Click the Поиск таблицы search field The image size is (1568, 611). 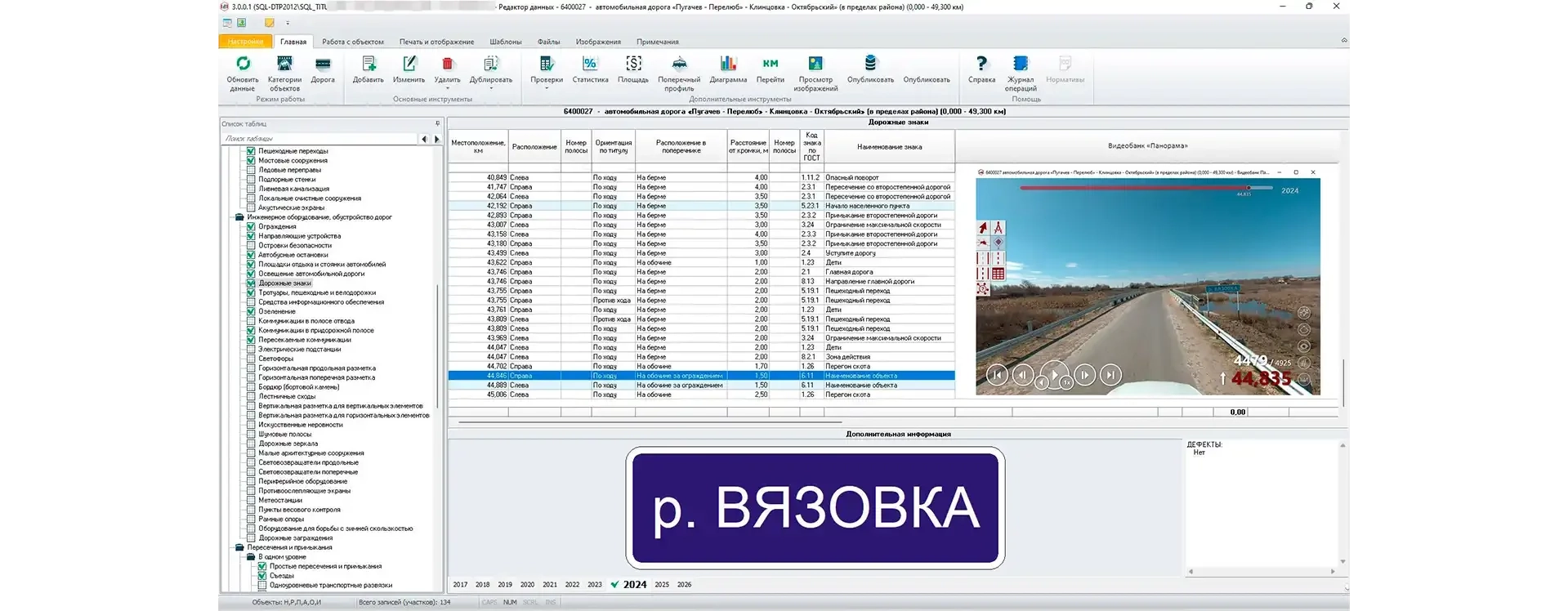click(320, 139)
